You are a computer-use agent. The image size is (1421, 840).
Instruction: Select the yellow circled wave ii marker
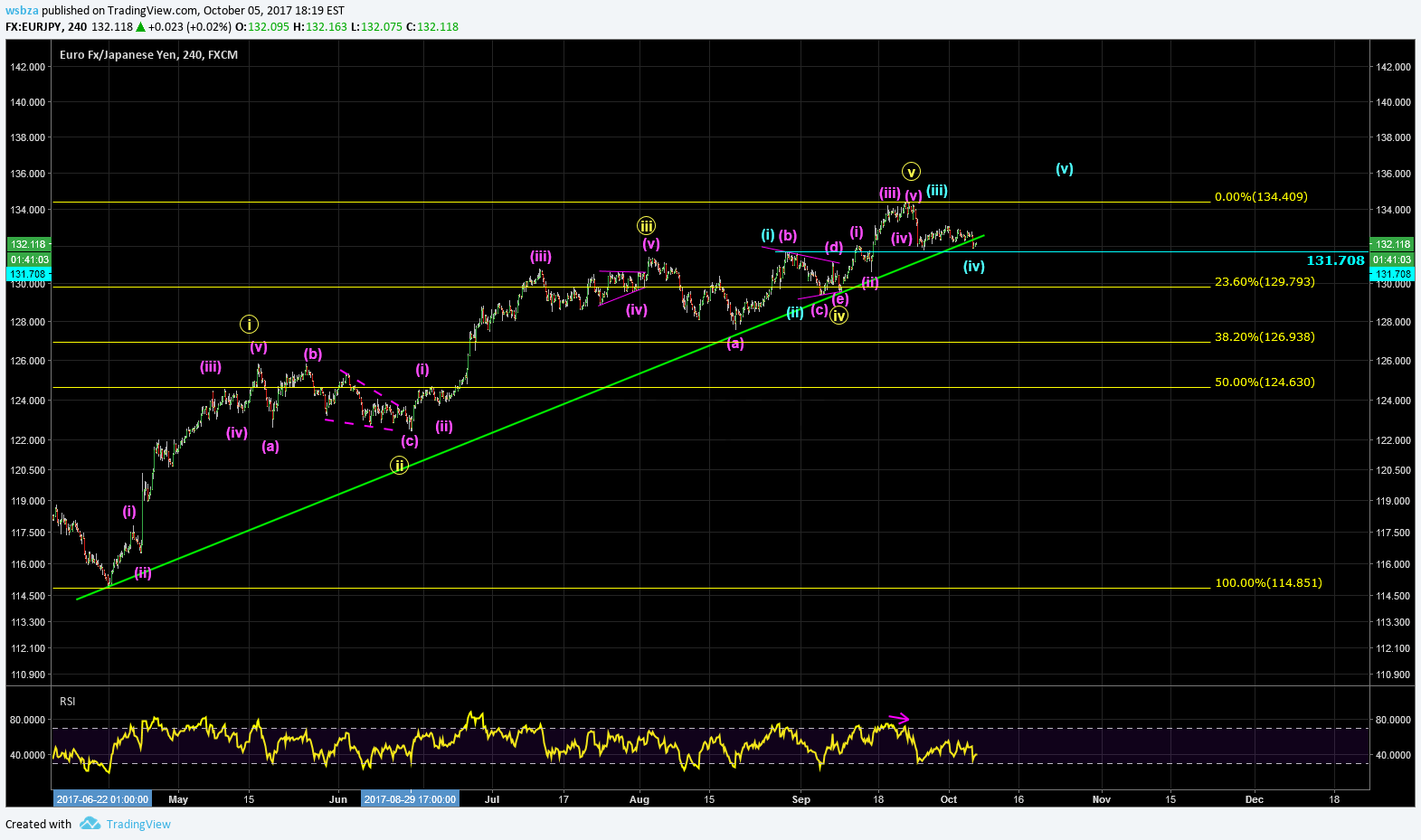399,466
